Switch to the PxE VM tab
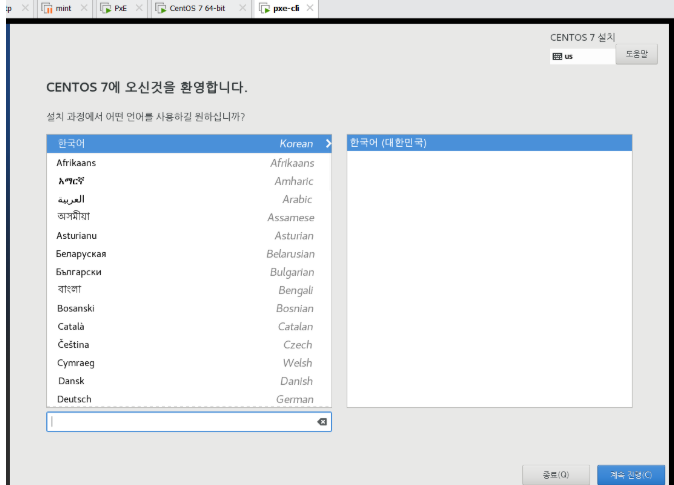Viewport: 674px width, 485px height. [x=120, y=8]
